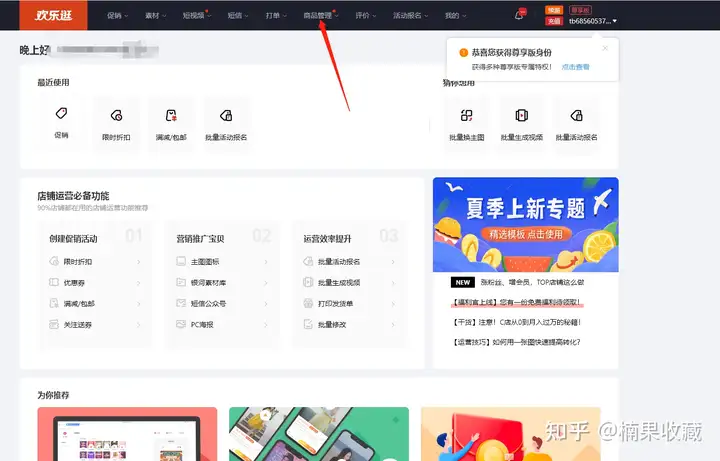Click the 运营效率提升 heading
This screenshot has width=720, height=461.
[x=327, y=239]
